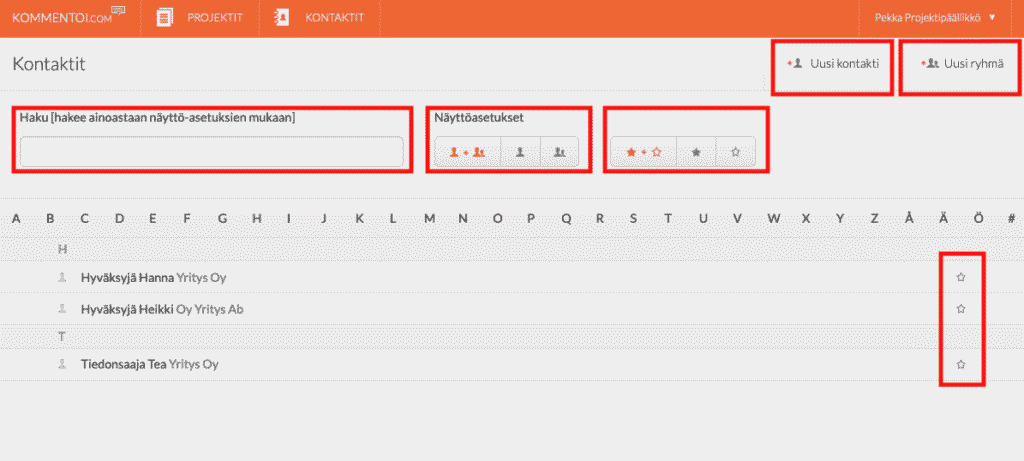Star Hyväksyjä Heikki as favorite
The image size is (1024, 461).
(x=961, y=309)
